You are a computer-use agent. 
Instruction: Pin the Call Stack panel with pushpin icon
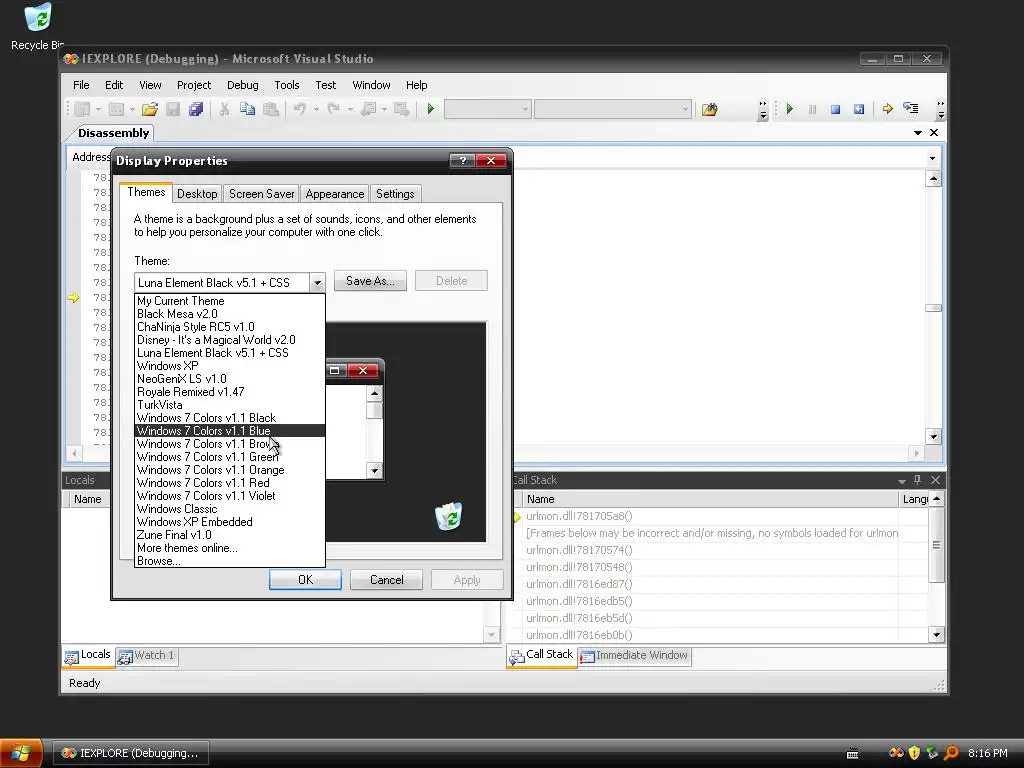918,480
